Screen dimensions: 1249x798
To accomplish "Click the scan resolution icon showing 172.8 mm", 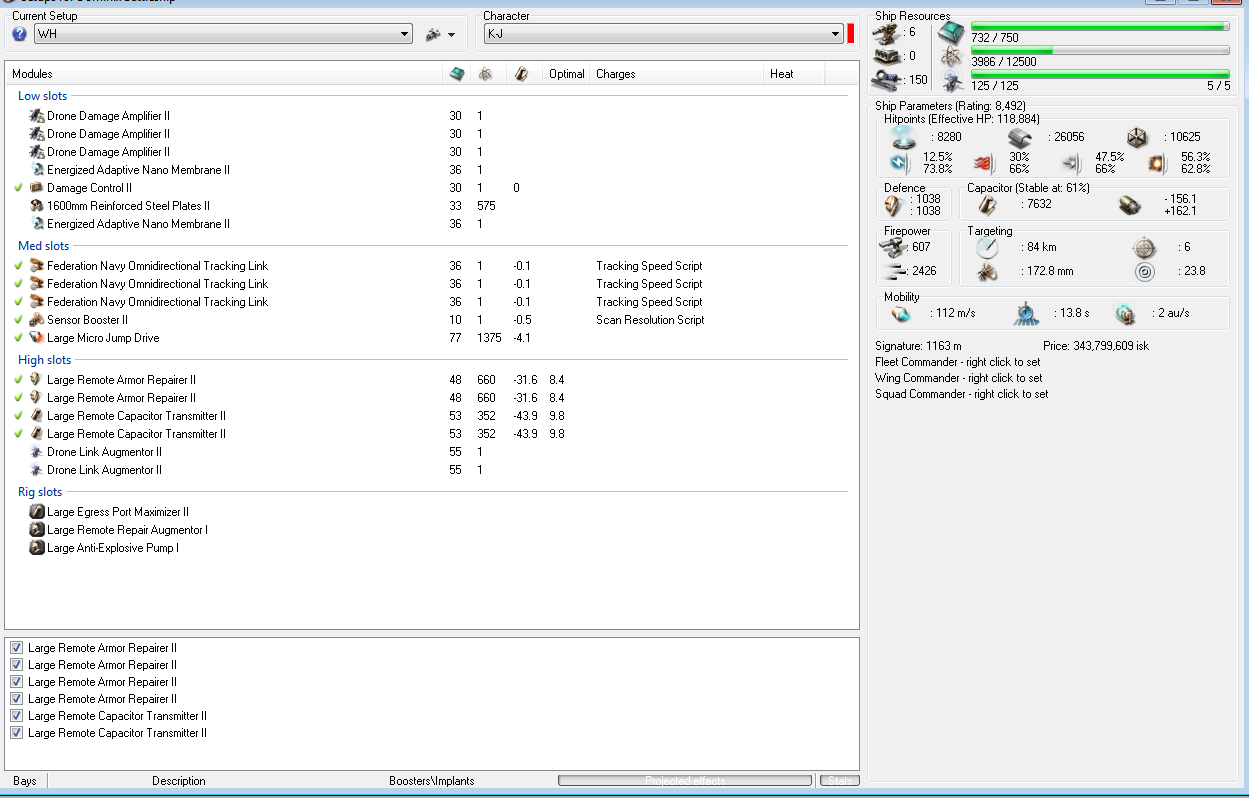I will pyautogui.click(x=987, y=271).
